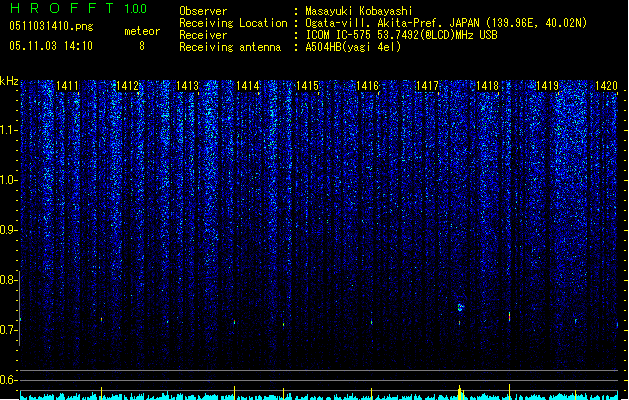This screenshot has height=400, width=629.
Task: Click the 1415 time marker
Action: pyautogui.click(x=307, y=86)
